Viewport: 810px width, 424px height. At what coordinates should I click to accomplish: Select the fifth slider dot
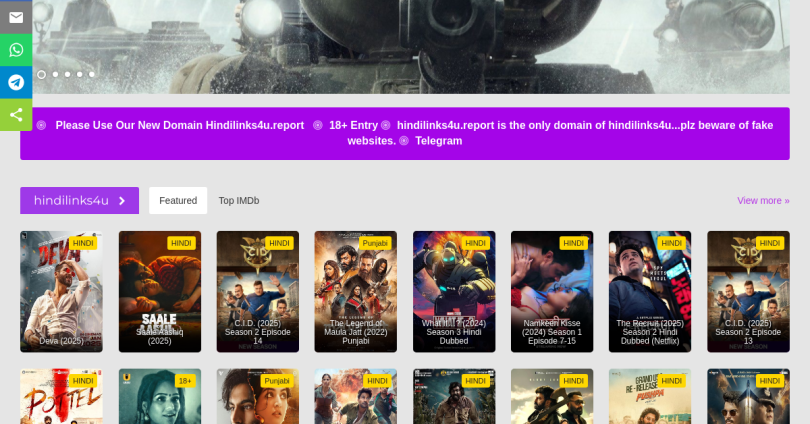click(x=91, y=74)
